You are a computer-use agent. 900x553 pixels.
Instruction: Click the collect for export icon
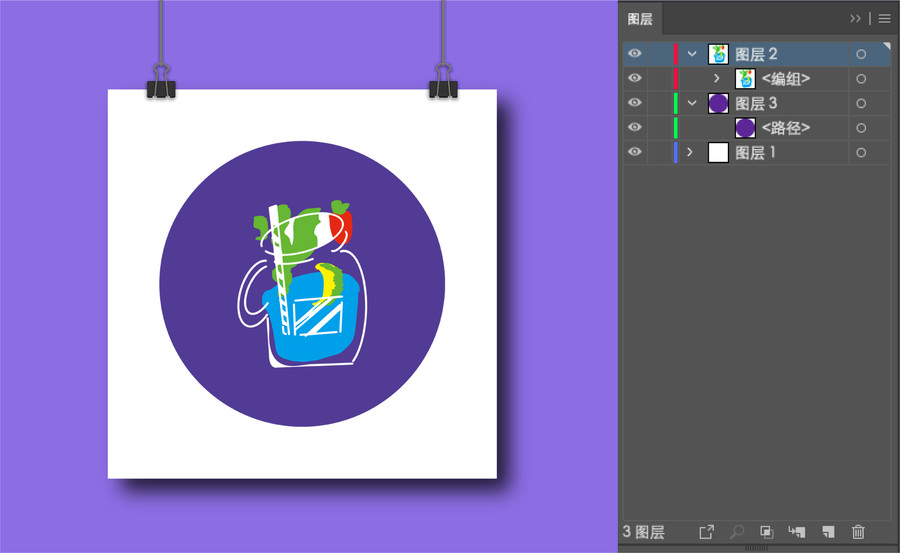pos(707,532)
